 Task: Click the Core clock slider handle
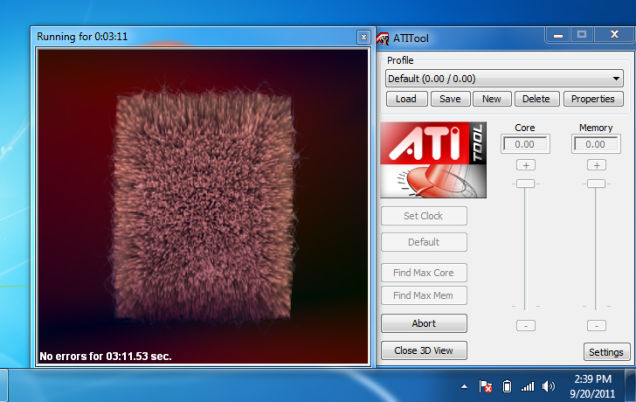(x=525, y=183)
